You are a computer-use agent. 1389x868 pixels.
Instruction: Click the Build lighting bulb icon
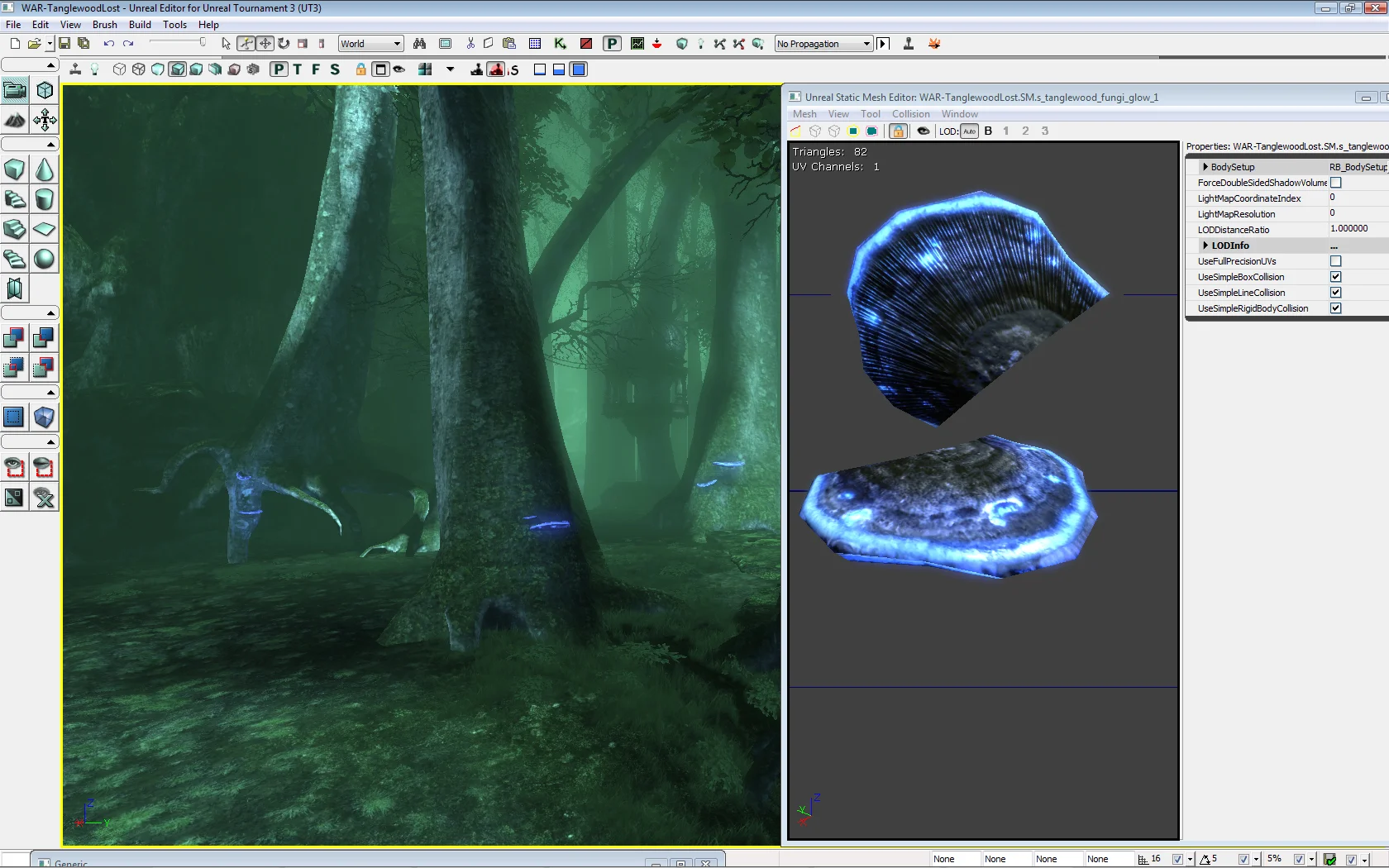[x=700, y=44]
